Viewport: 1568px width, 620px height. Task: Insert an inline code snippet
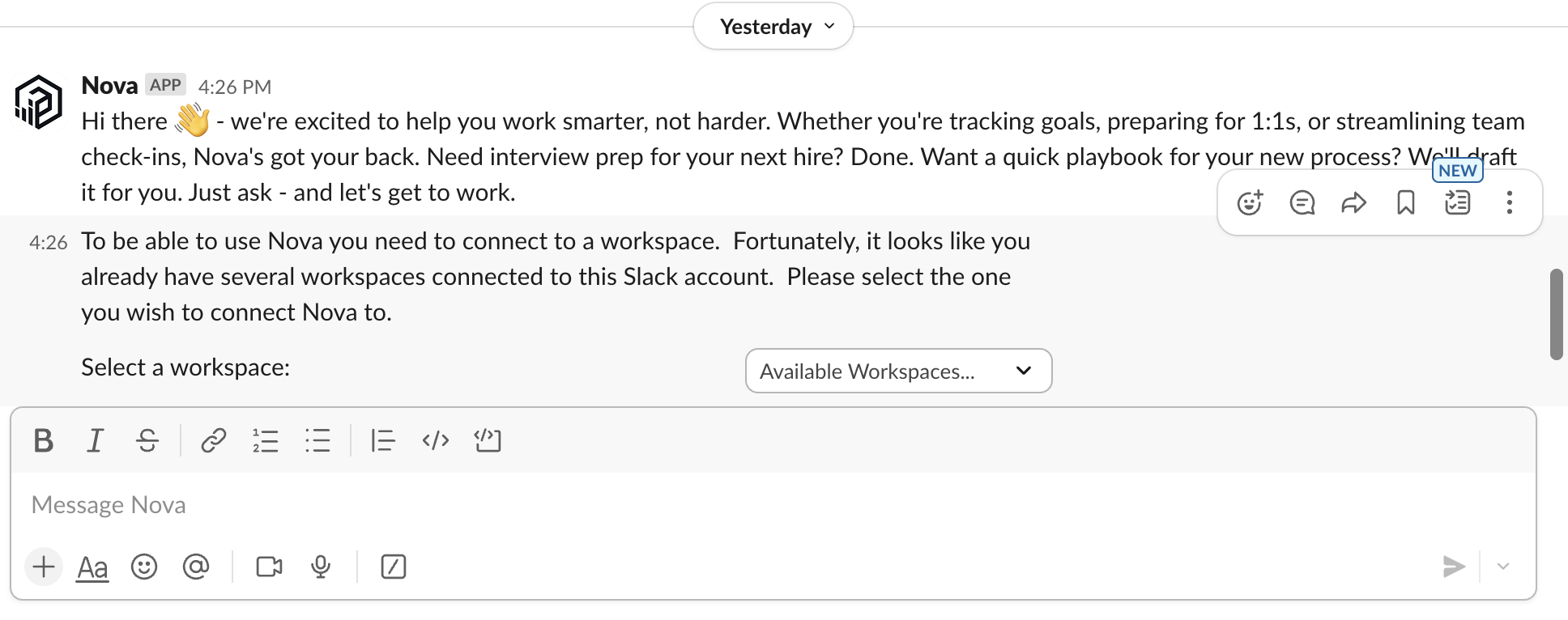pos(436,441)
